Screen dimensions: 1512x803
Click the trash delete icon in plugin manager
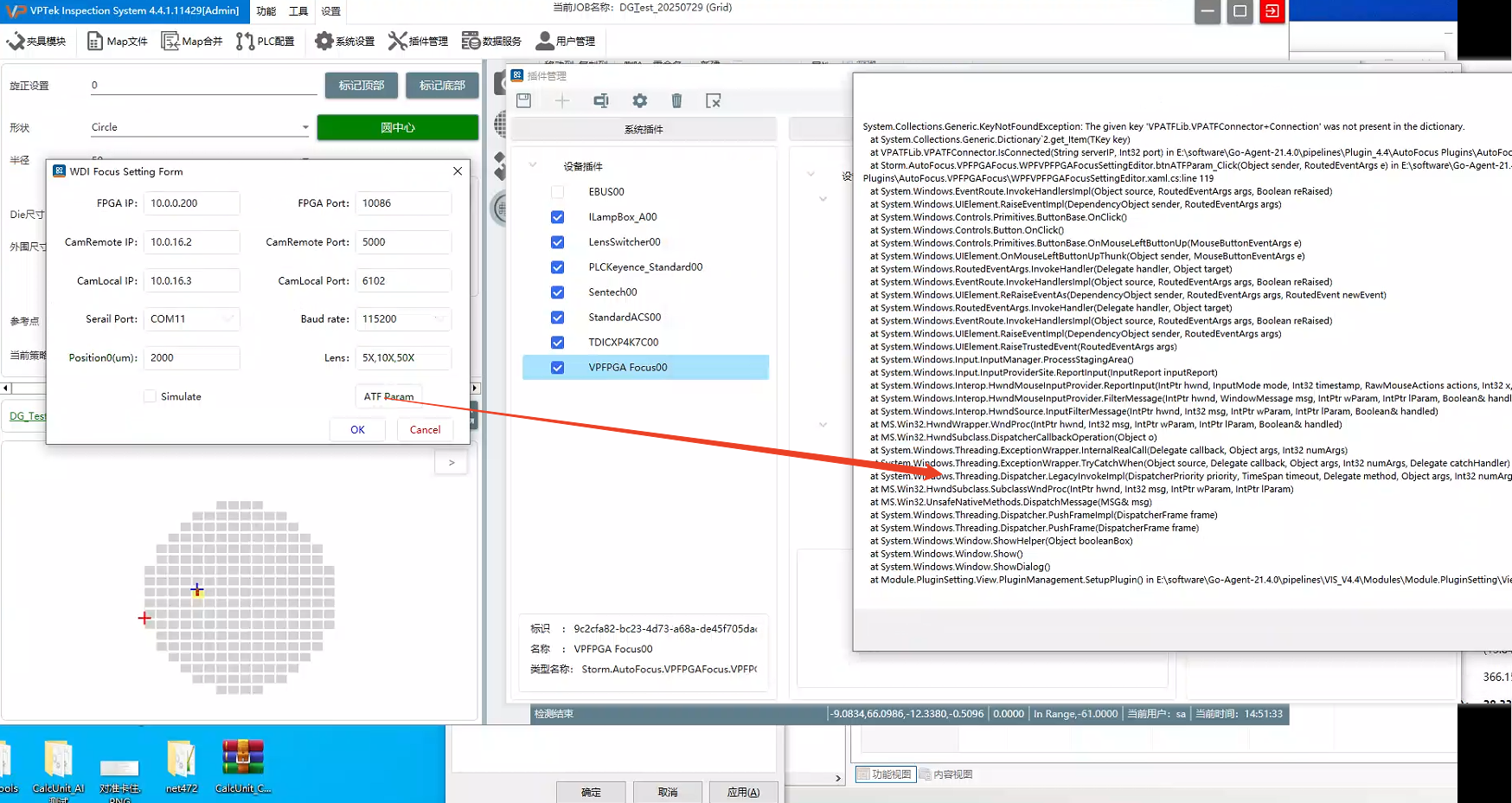tap(676, 100)
